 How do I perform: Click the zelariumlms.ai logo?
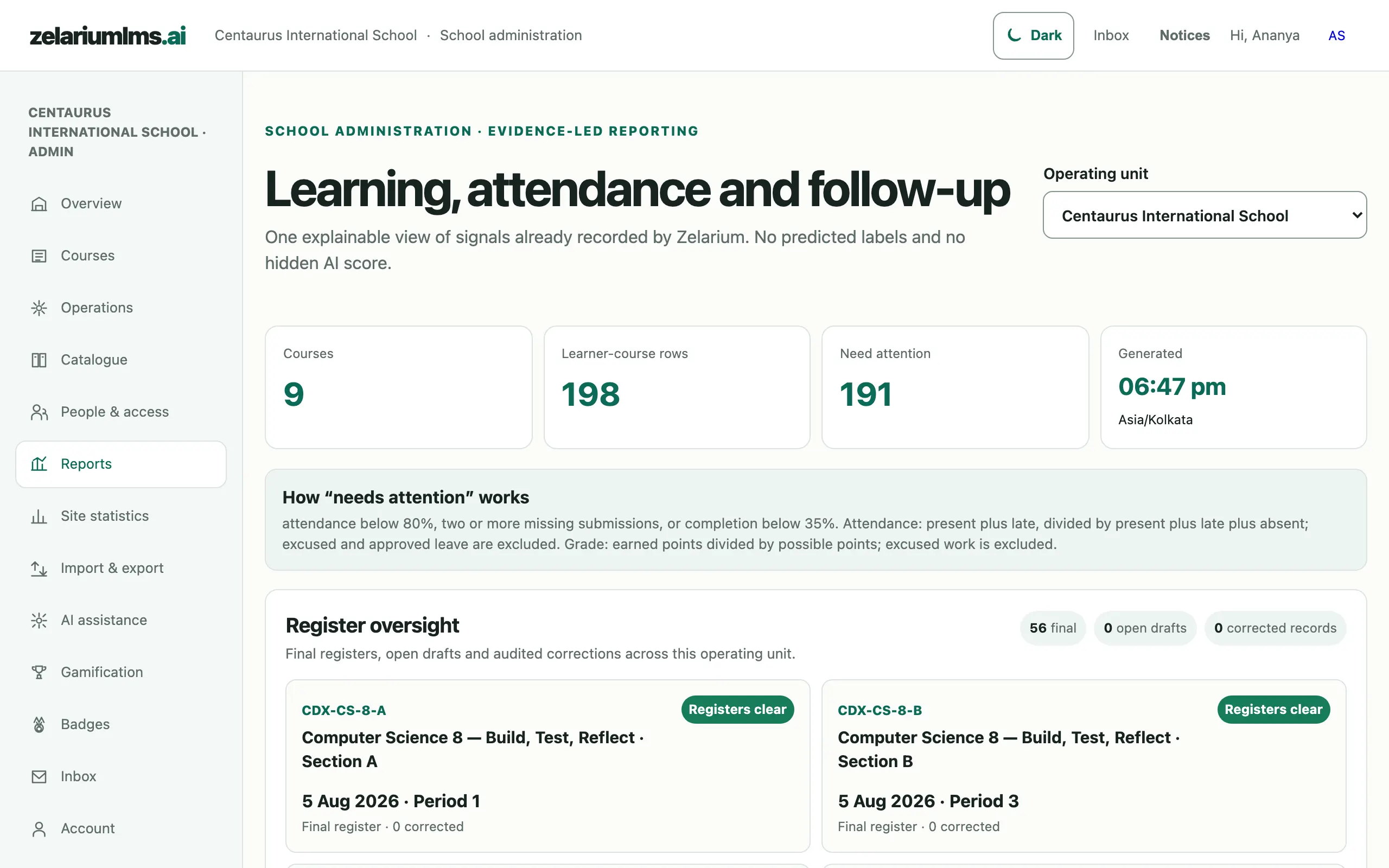click(108, 36)
